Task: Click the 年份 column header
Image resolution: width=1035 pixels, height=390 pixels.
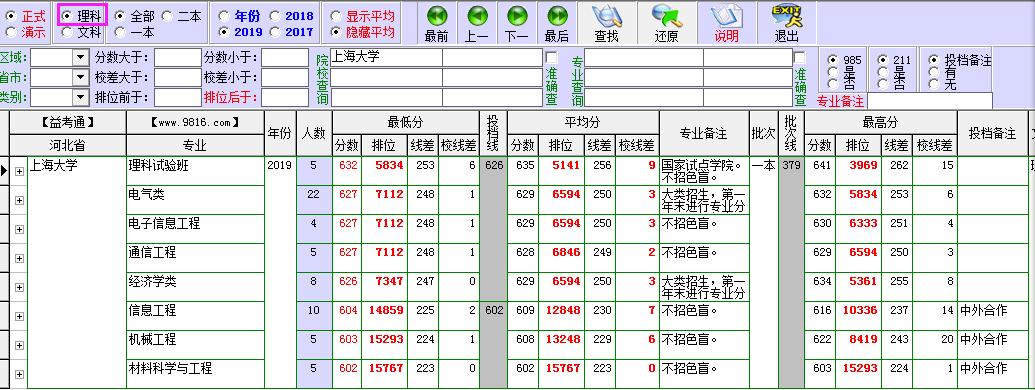Action: pyautogui.click(x=280, y=133)
